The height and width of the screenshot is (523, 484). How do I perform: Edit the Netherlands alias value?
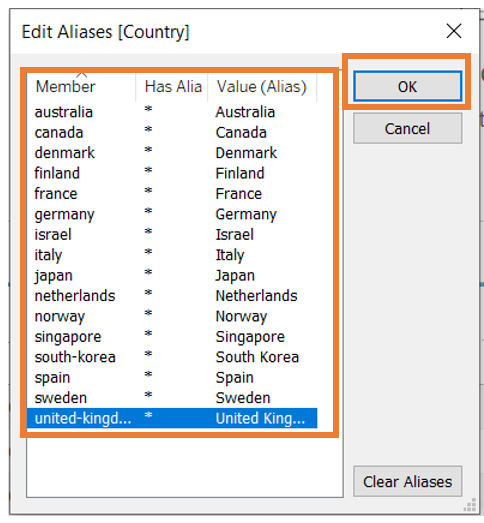(x=256, y=296)
